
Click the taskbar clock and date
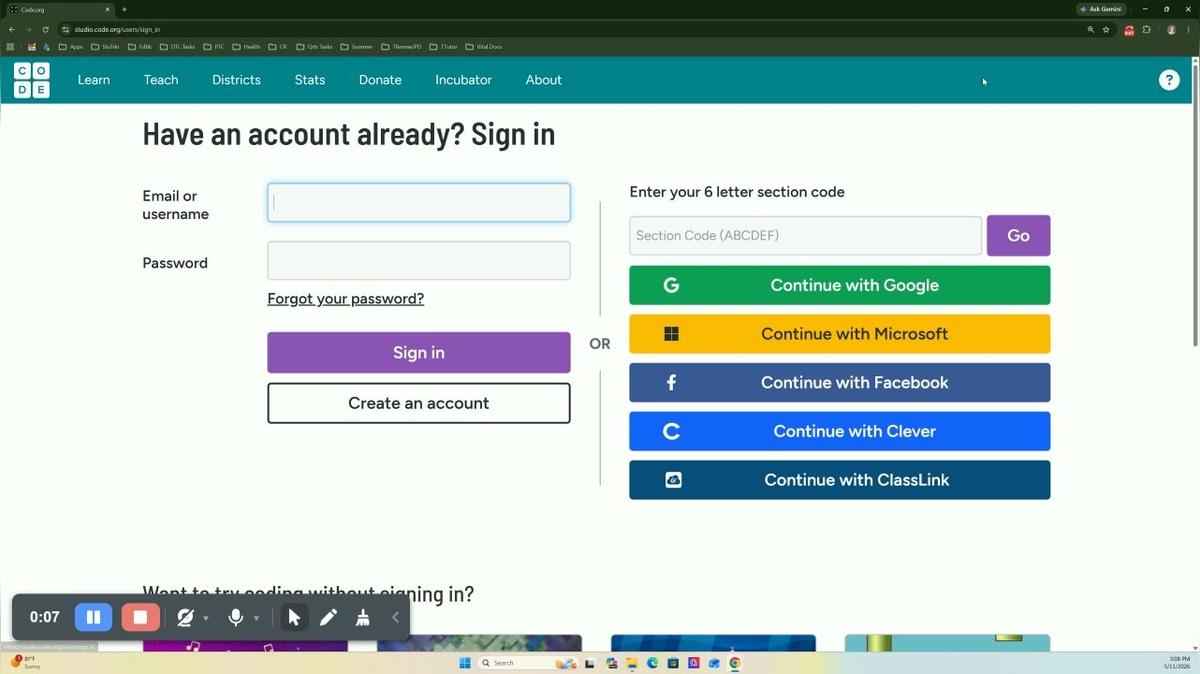point(1176,662)
